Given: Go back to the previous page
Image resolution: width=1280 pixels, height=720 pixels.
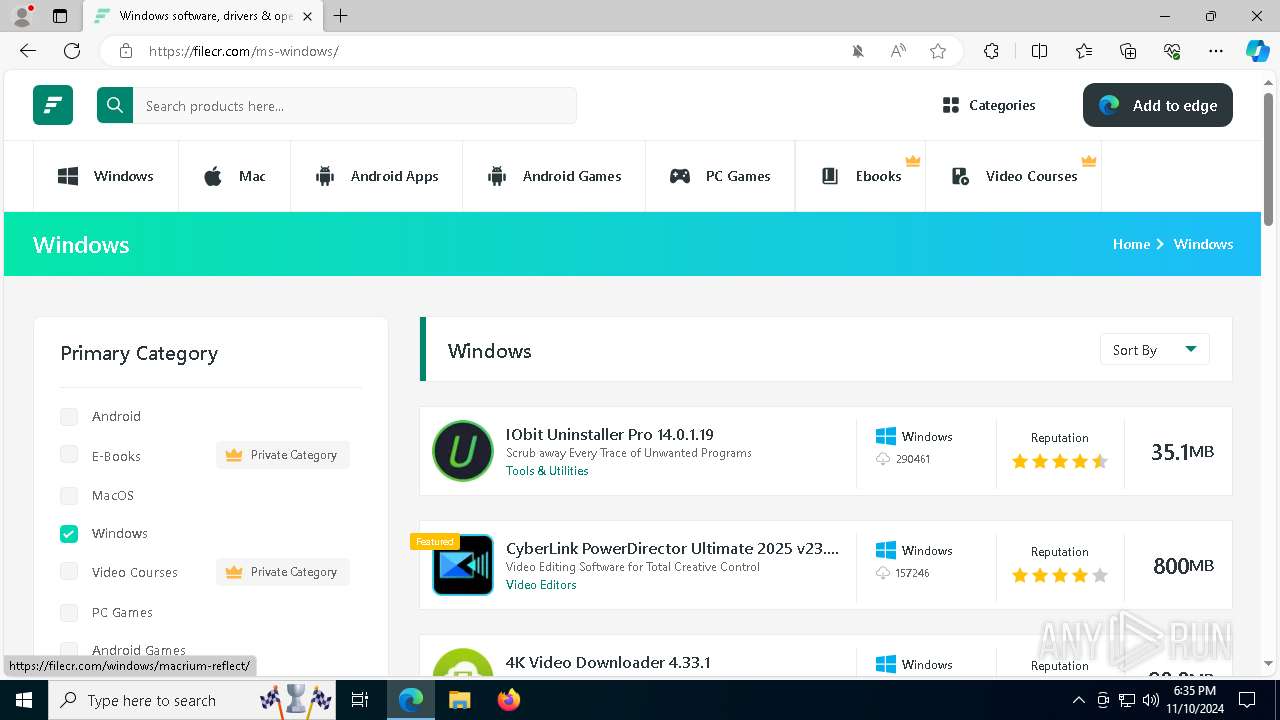Looking at the screenshot, I should click(x=28, y=51).
